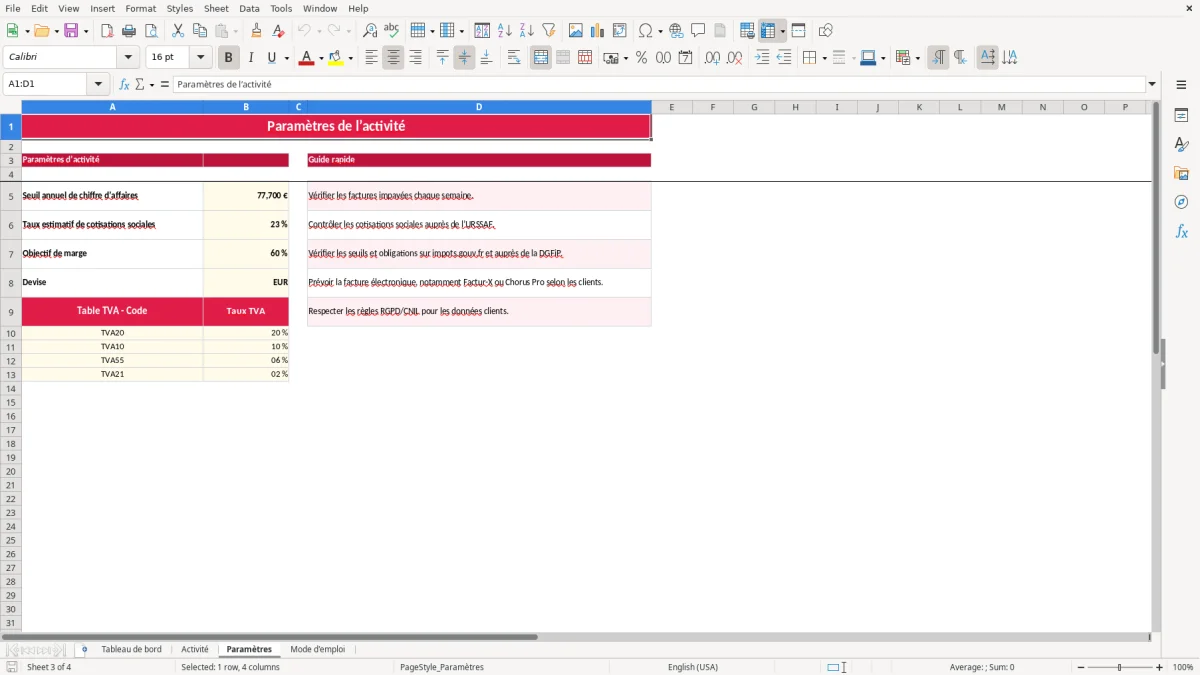Screen dimensions: 1200x675
Task: Click zoom out minus button
Action: click(x=1081, y=667)
